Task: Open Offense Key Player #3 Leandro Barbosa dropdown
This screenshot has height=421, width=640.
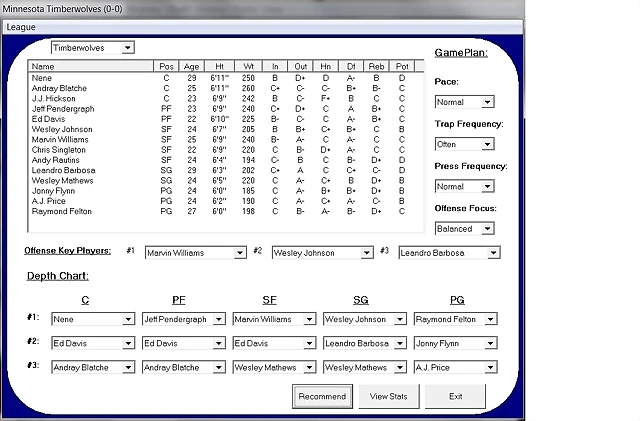Action: [449, 253]
